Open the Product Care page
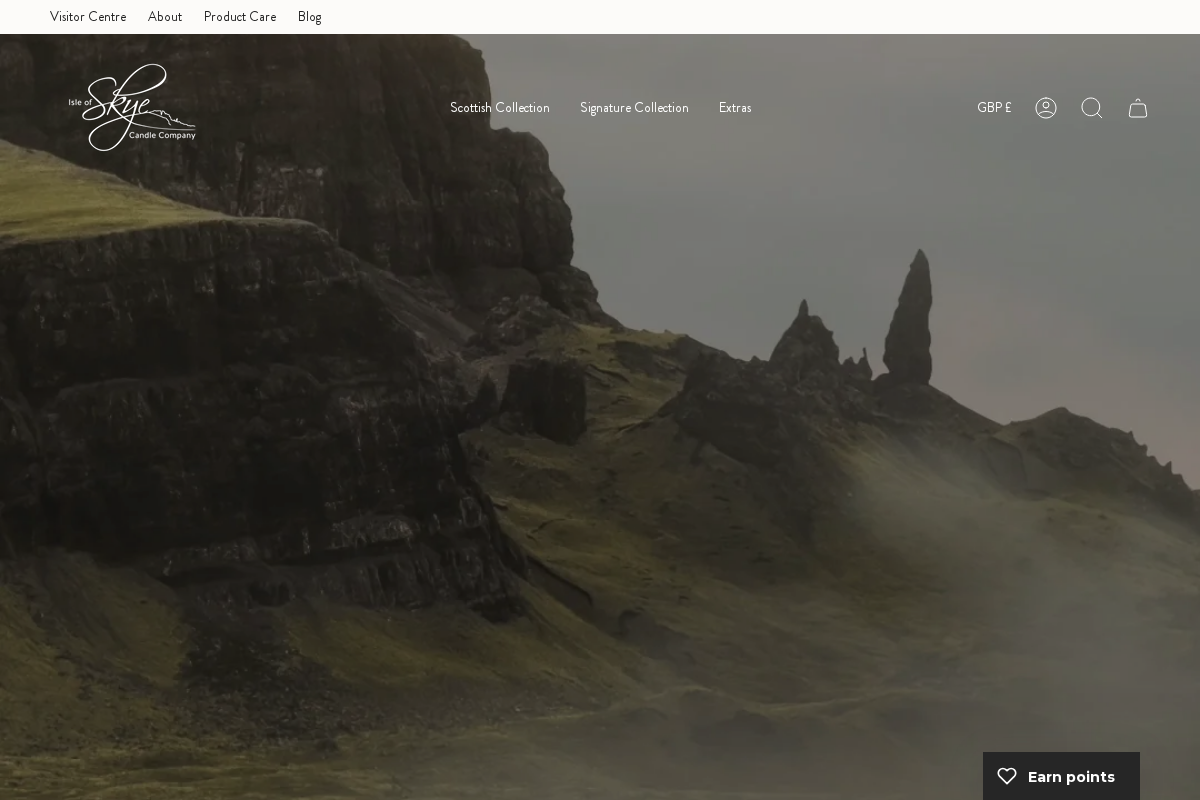Viewport: 1200px width, 800px height. tap(240, 16)
